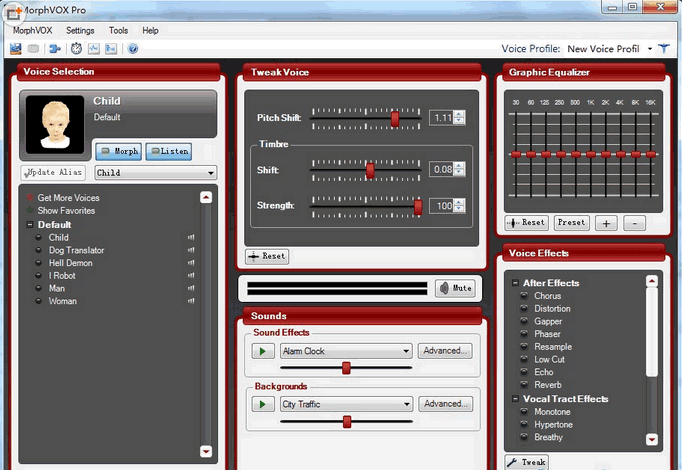The height and width of the screenshot is (470, 682).
Task: Click the level bars icon in Child row
Action: point(191,237)
